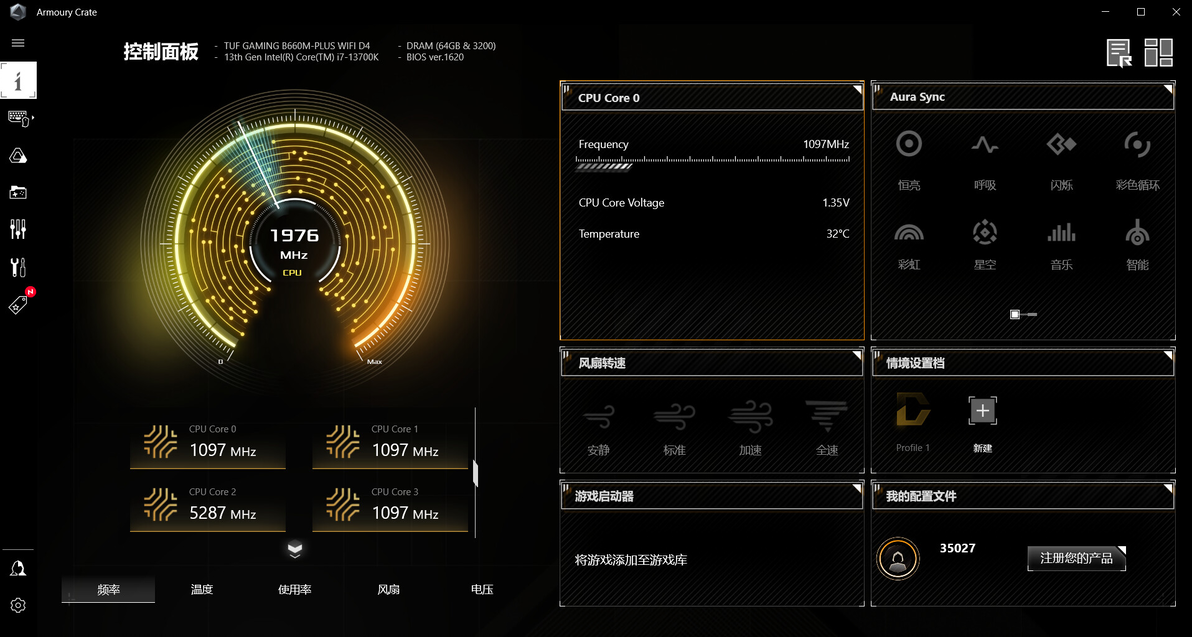Click the CPU core list scrollbar handle
The width and height of the screenshot is (1192, 637).
tap(475, 472)
